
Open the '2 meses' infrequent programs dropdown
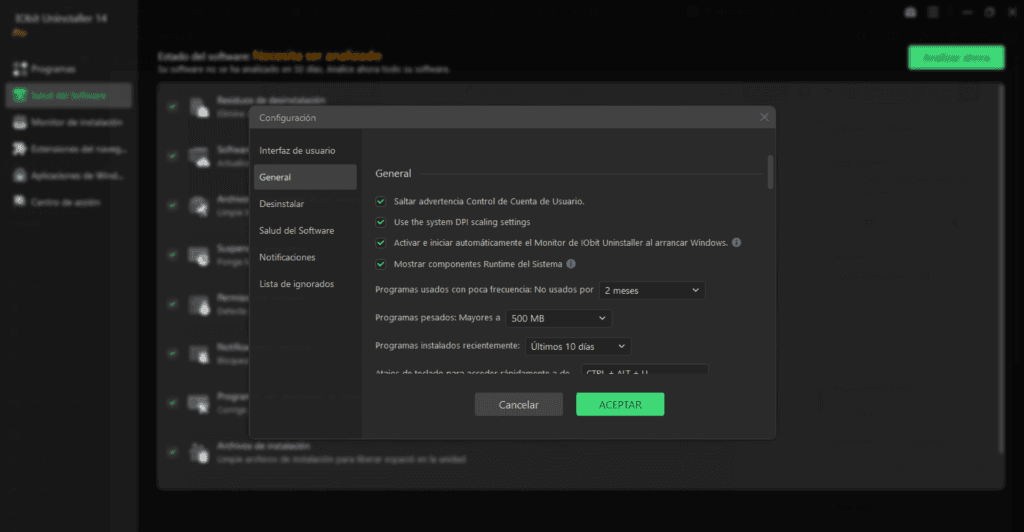tap(652, 290)
